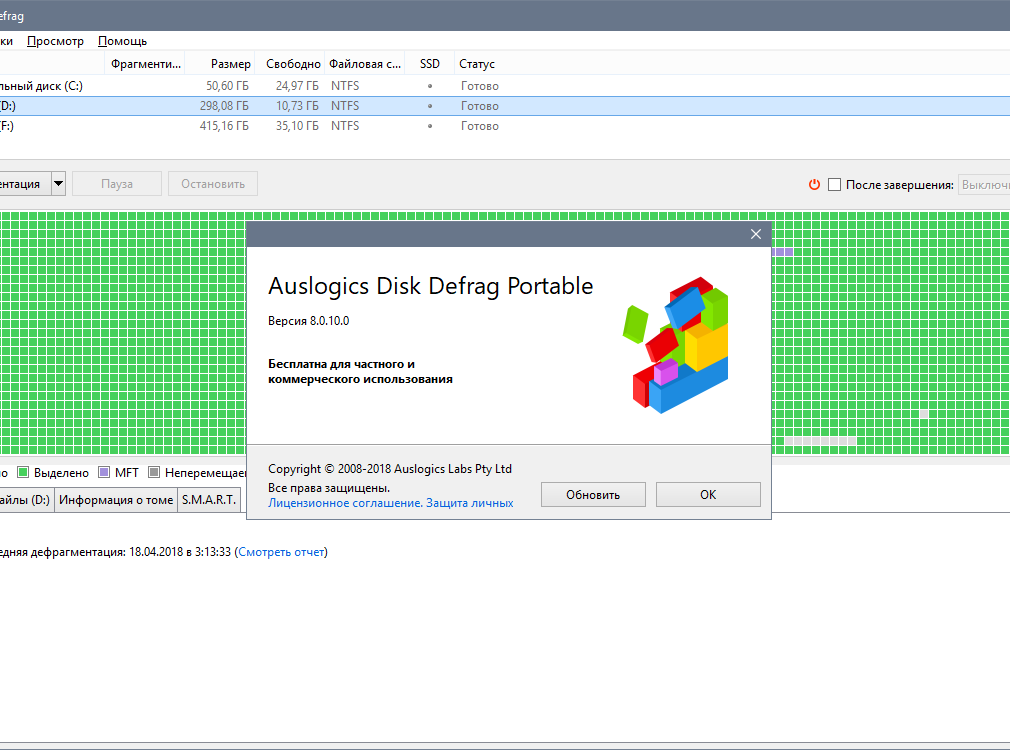Click Версия 8.0.10.0 text in dialog
This screenshot has width=1010, height=750.
(x=309, y=321)
